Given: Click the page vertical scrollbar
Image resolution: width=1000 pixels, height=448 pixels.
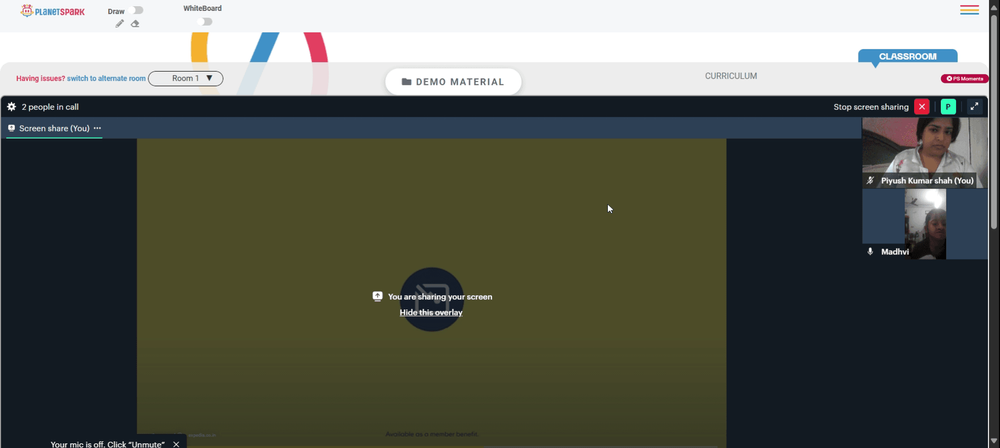Looking at the screenshot, I should point(994,121).
